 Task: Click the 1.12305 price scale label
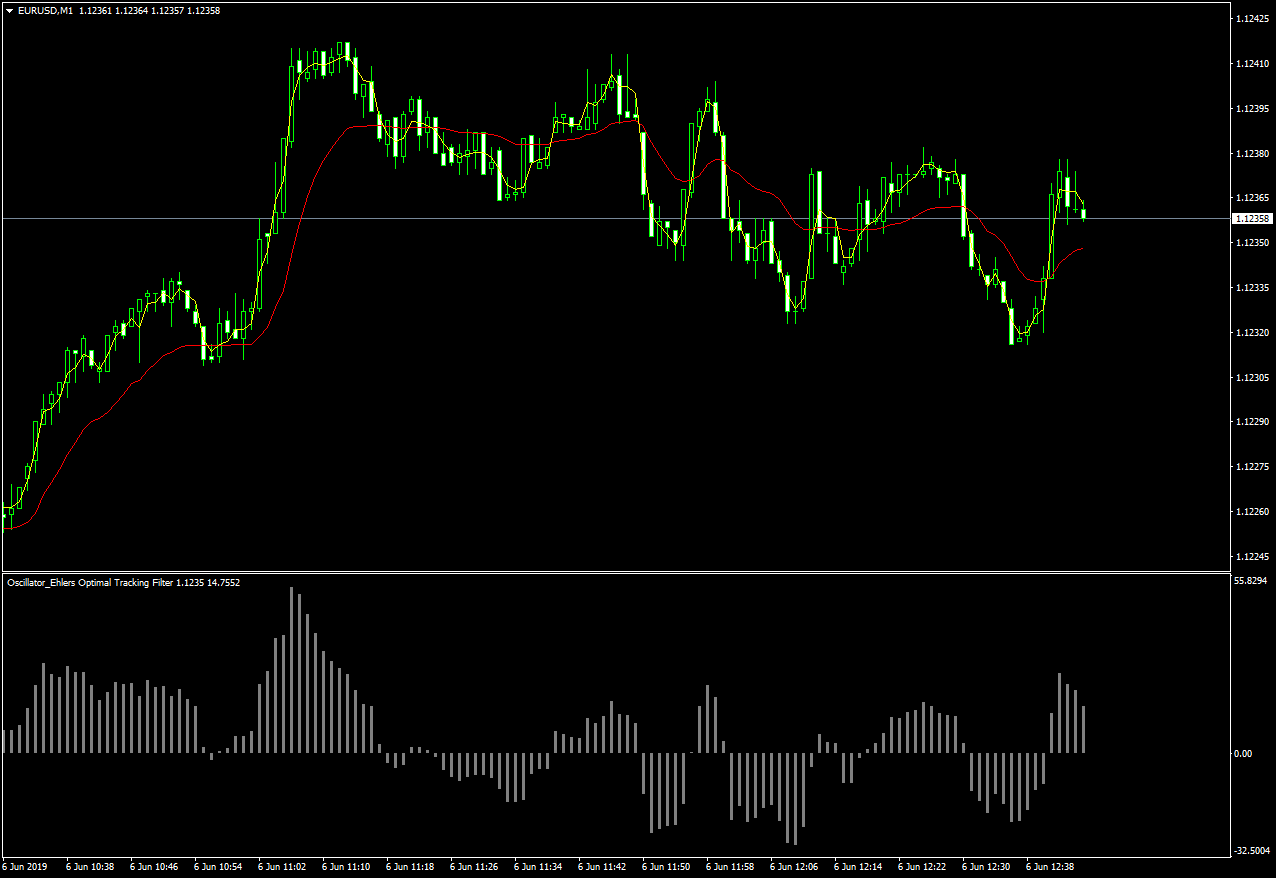pyautogui.click(x=1252, y=378)
